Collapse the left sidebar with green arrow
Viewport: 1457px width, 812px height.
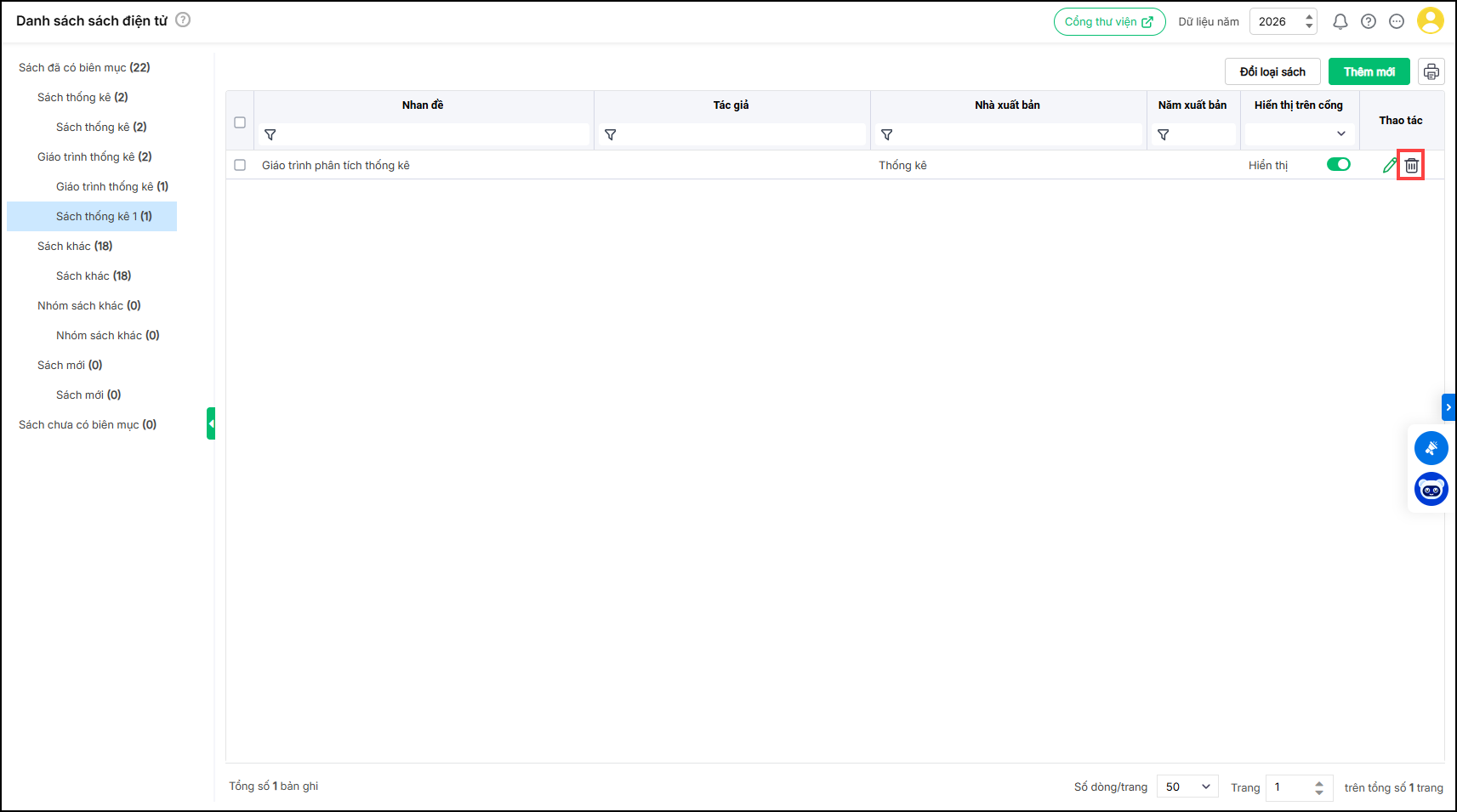(x=211, y=423)
